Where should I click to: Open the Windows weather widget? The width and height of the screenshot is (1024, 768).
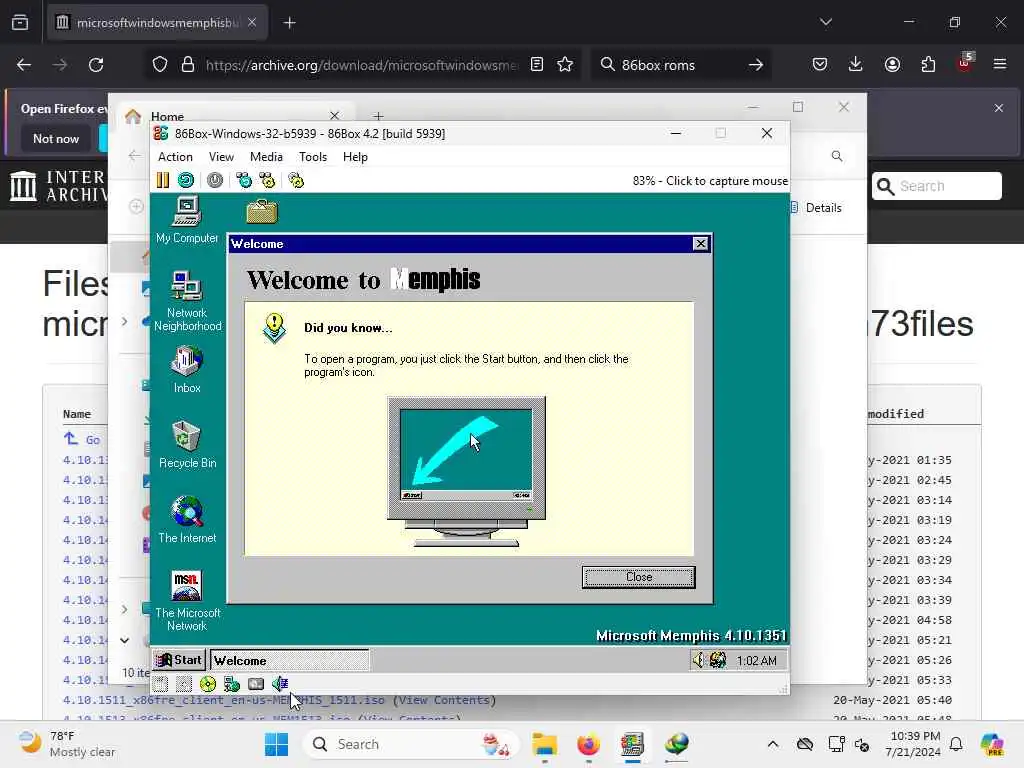click(x=67, y=744)
